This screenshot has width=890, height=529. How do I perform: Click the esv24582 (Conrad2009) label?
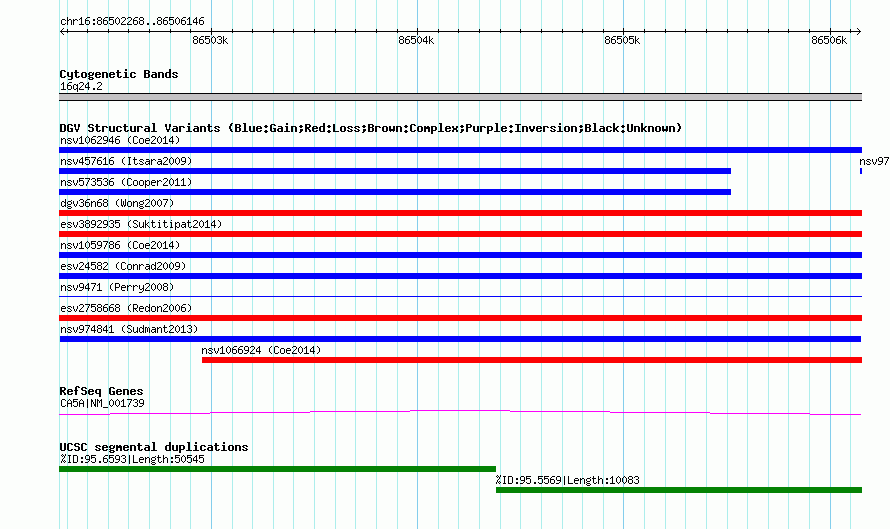(123, 266)
